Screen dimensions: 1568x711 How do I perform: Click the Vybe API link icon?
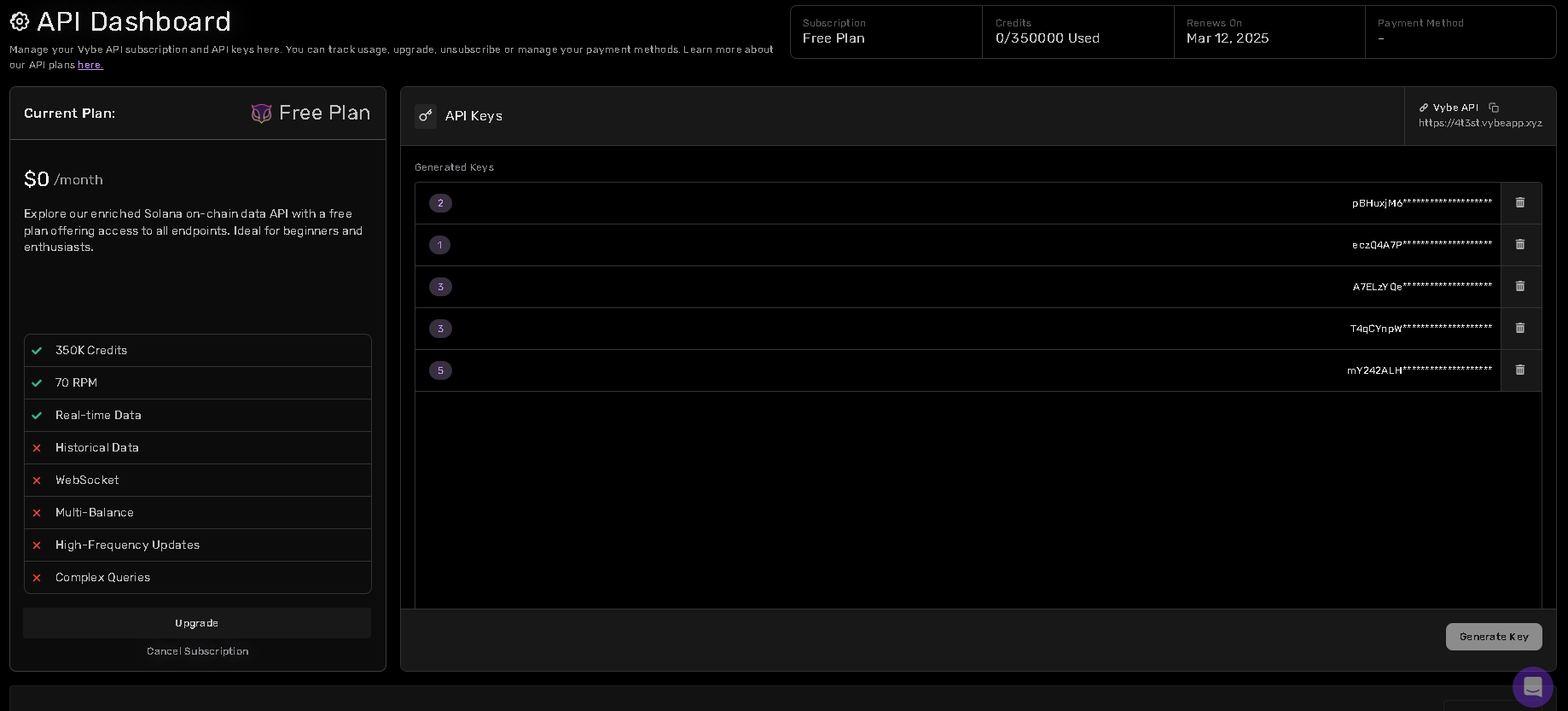point(1424,108)
